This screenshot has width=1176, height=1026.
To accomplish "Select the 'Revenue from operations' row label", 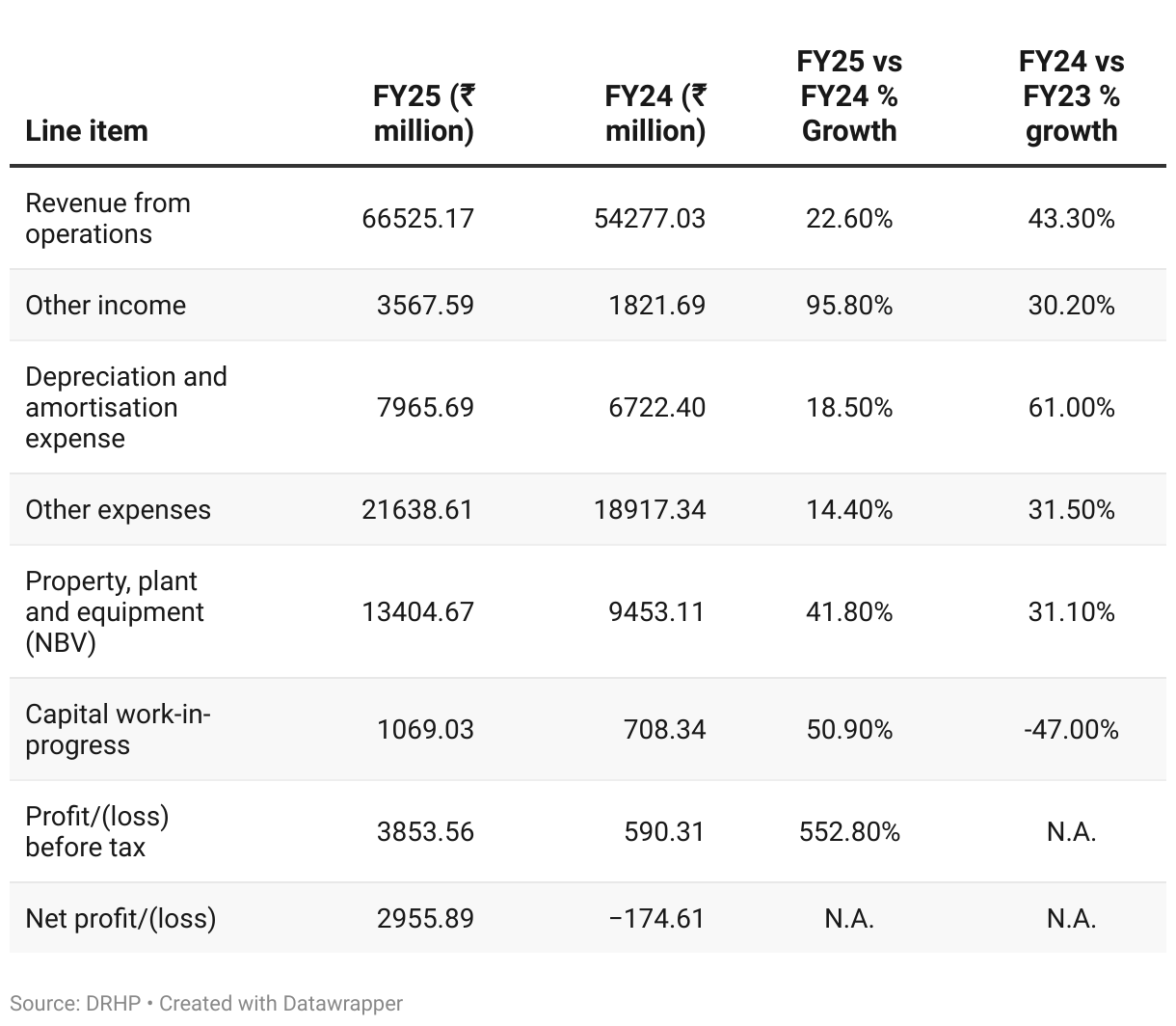I will click(107, 219).
